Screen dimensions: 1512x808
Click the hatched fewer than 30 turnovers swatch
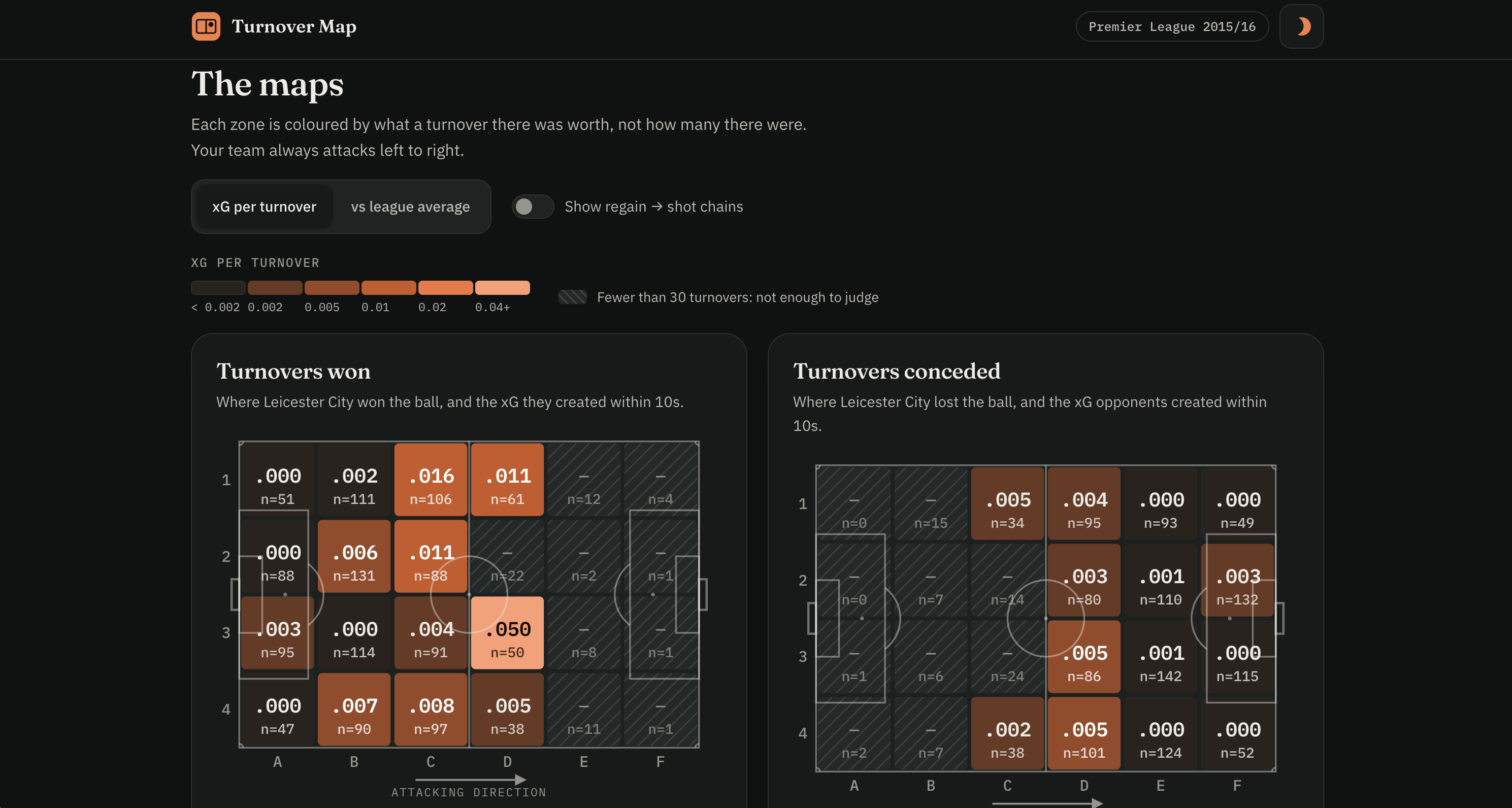click(572, 297)
